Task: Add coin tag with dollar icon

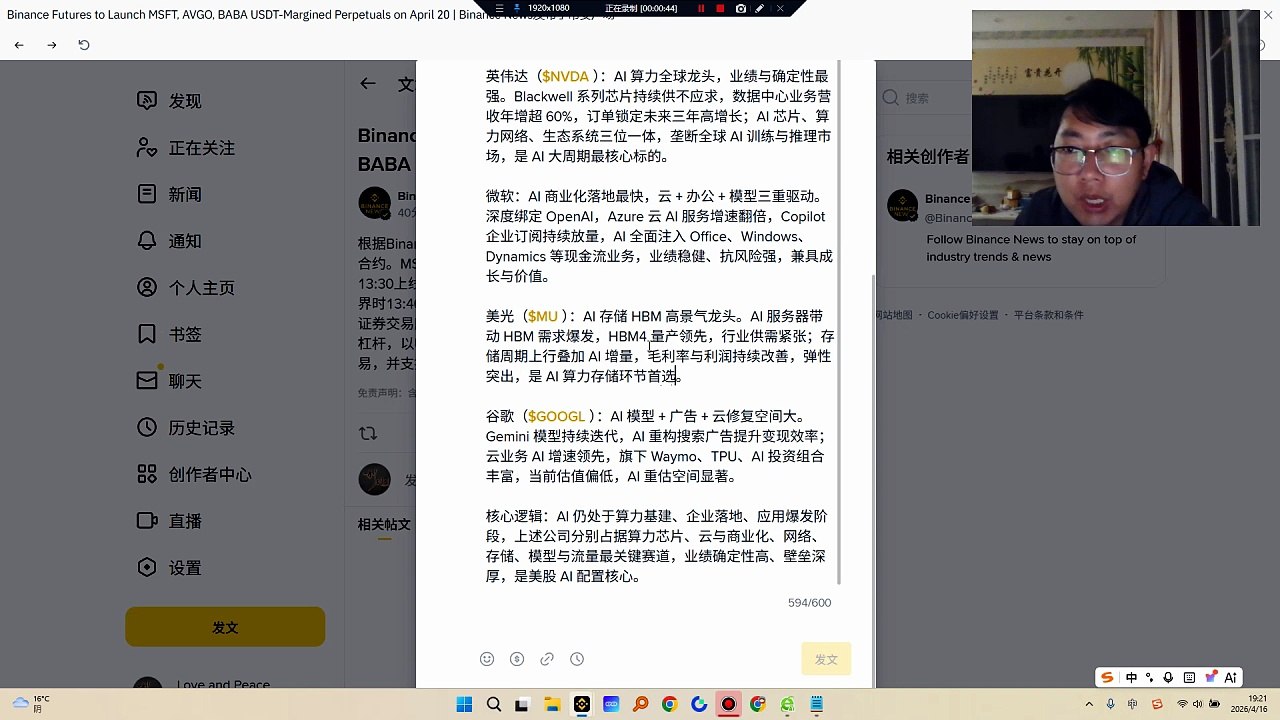Action: tap(517, 659)
